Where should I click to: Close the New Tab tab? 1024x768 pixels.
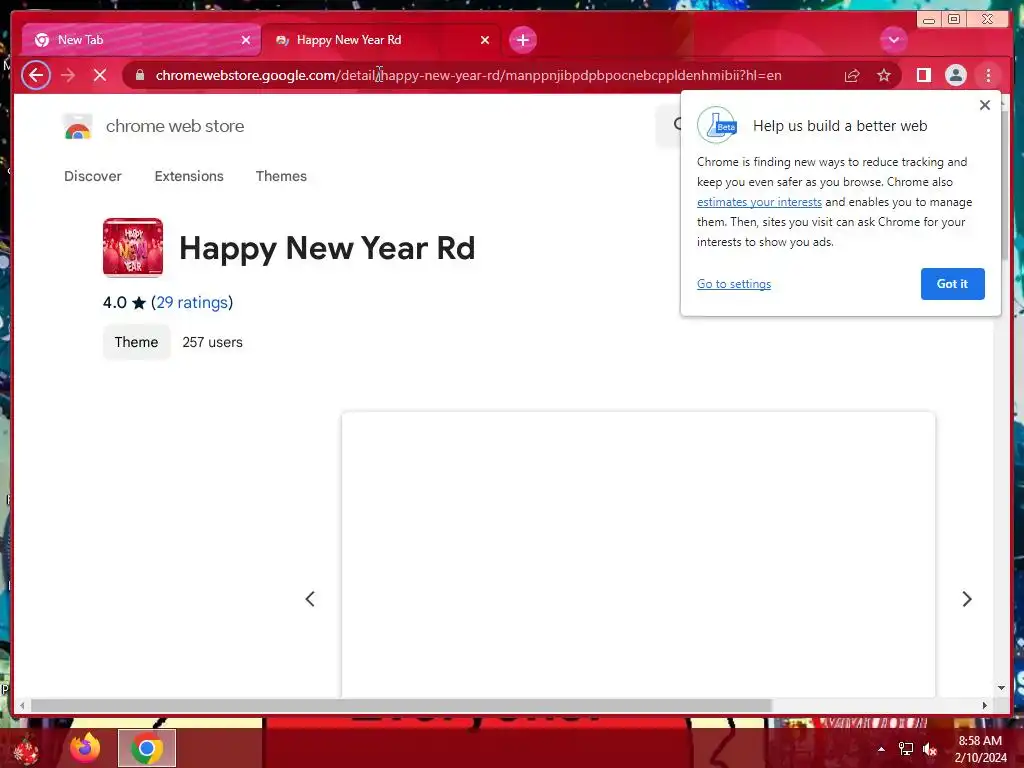click(246, 40)
